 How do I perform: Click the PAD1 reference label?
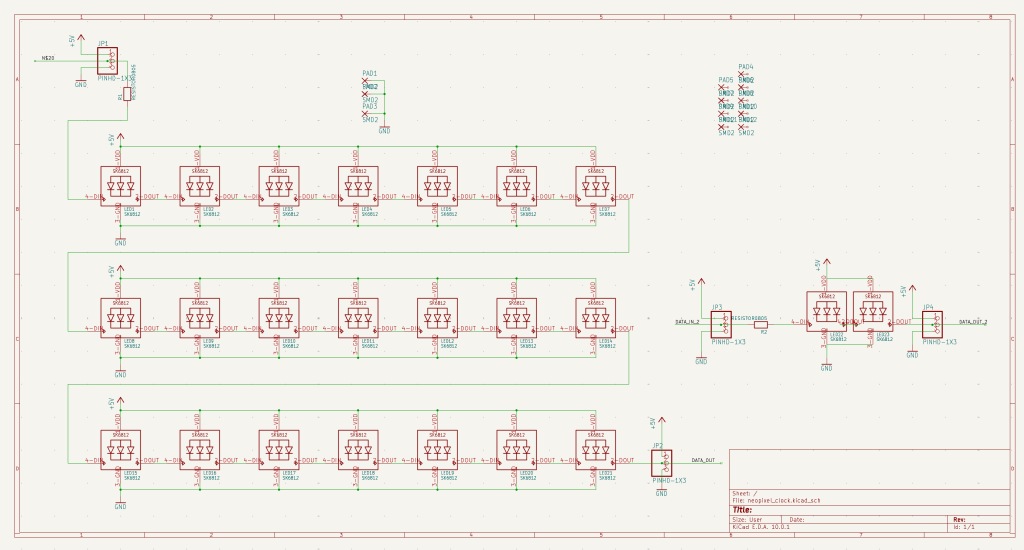pos(370,74)
